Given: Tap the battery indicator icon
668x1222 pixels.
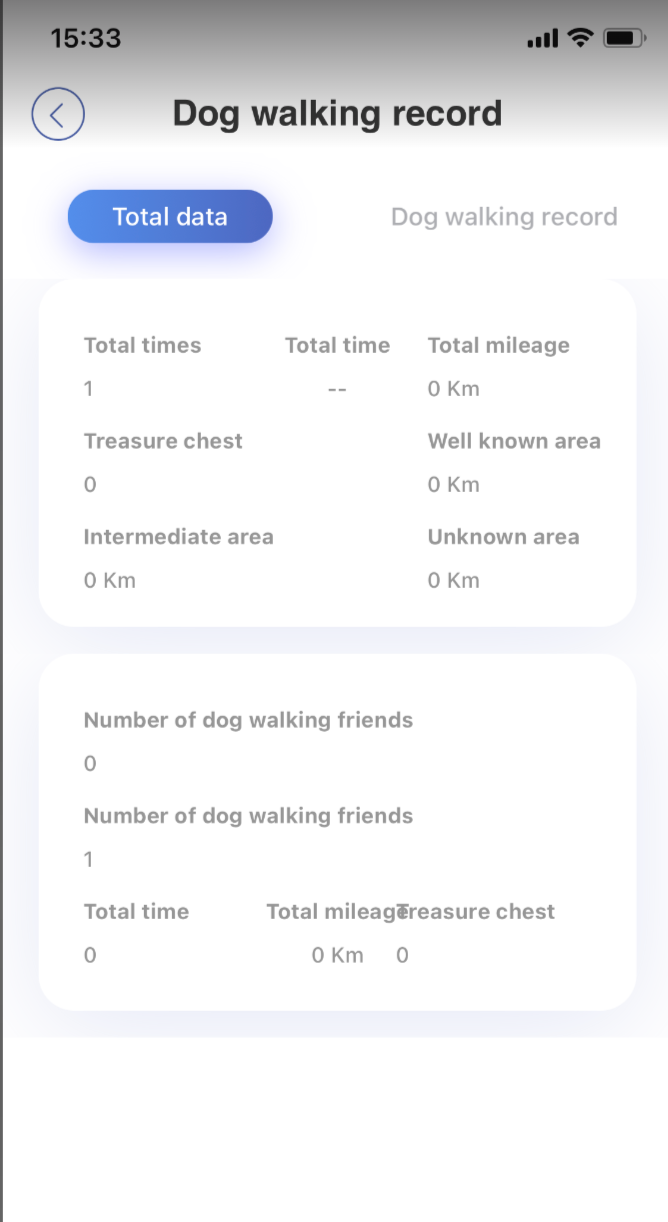Looking at the screenshot, I should tap(625, 39).
